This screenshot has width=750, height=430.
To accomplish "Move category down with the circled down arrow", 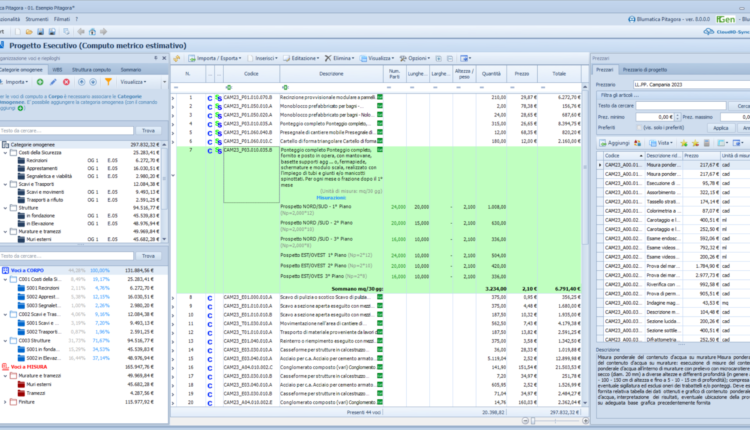I will (x=93, y=82).
